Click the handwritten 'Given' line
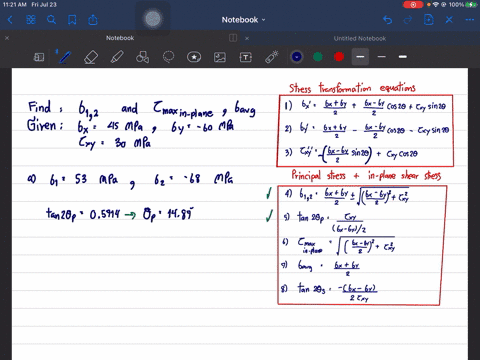Screen dimensions: 480x360 [x=130, y=126]
